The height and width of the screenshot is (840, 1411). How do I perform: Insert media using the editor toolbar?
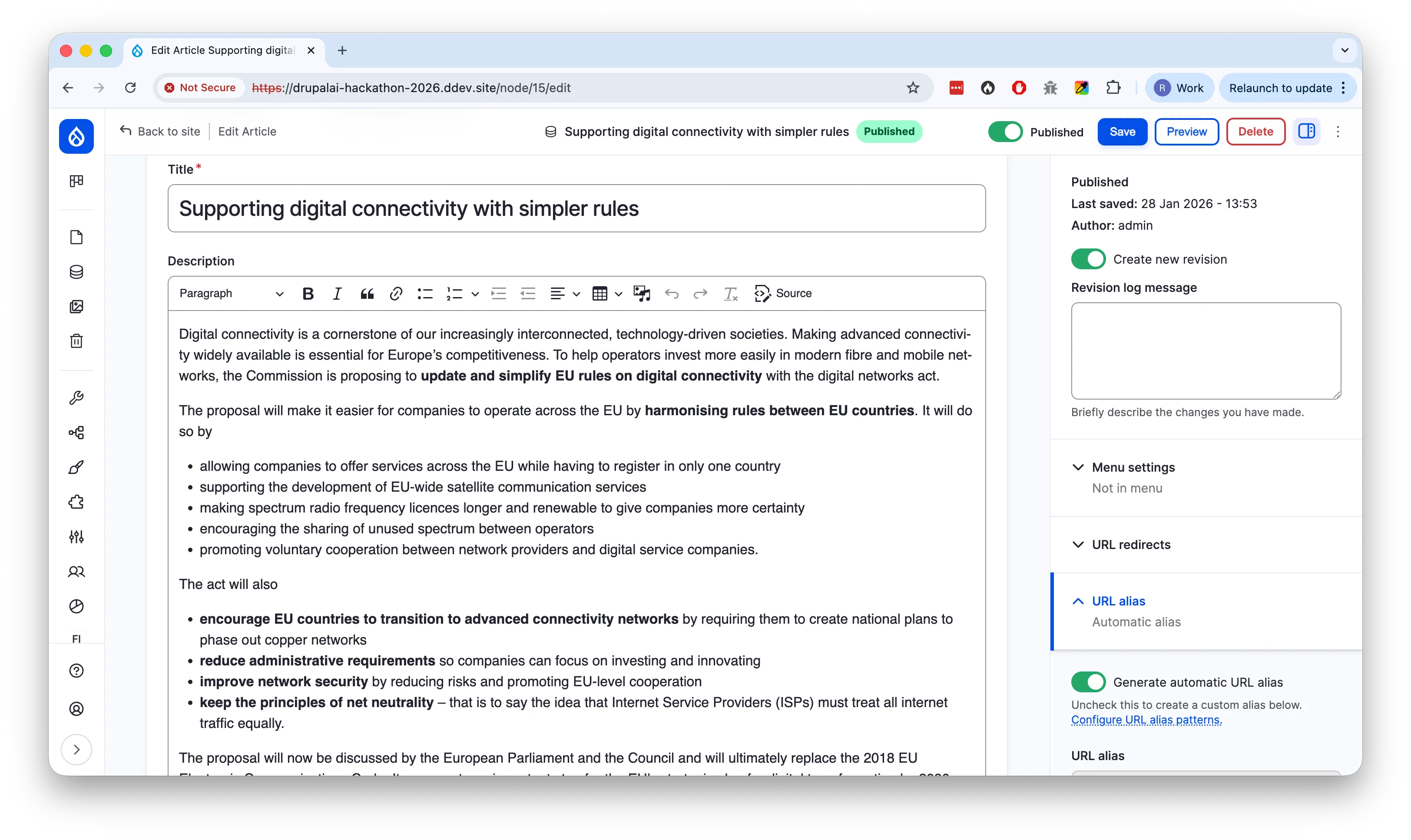[x=643, y=293]
